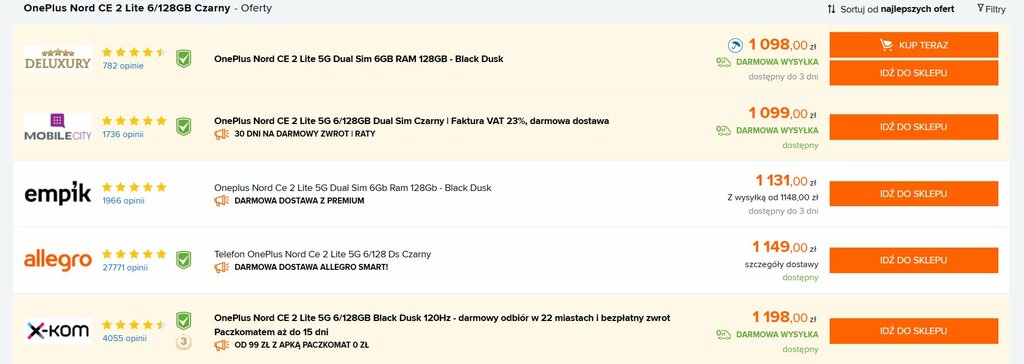Viewport: 1024px width, 364px height.
Task: Click the blue umbrella buyer-protection icon
Action: tap(735, 45)
